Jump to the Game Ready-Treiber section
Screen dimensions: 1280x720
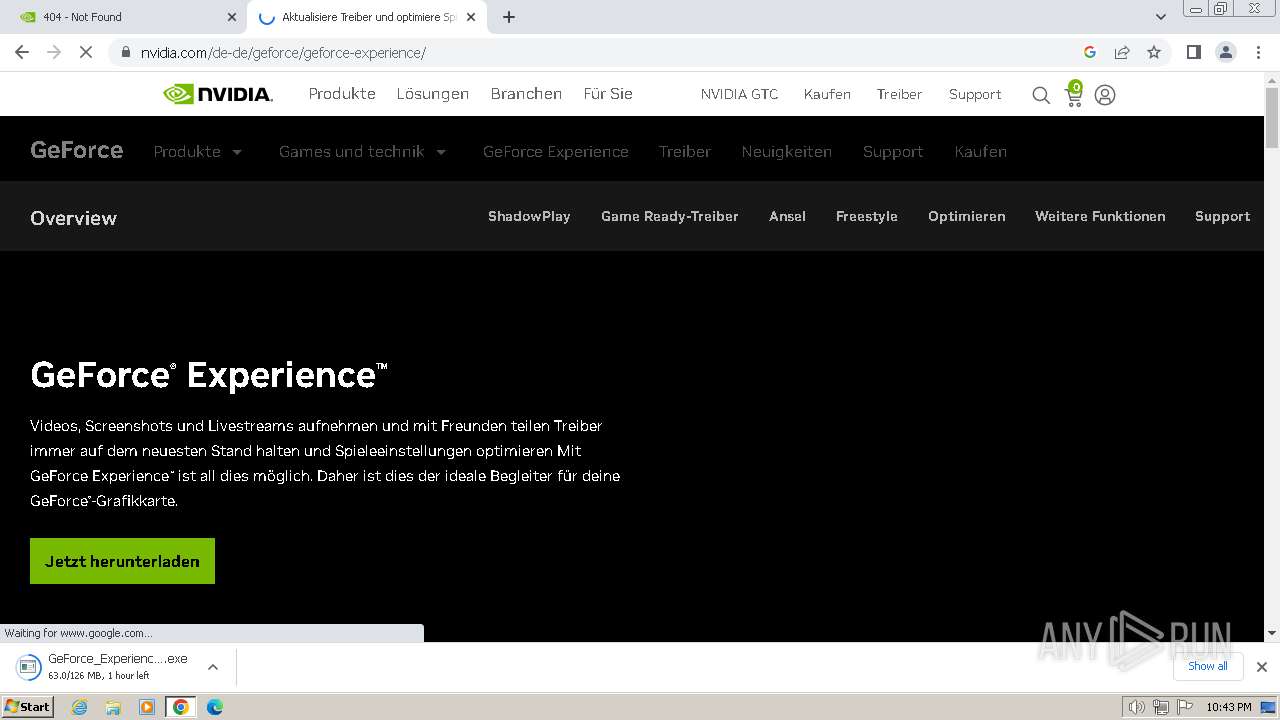coord(670,216)
